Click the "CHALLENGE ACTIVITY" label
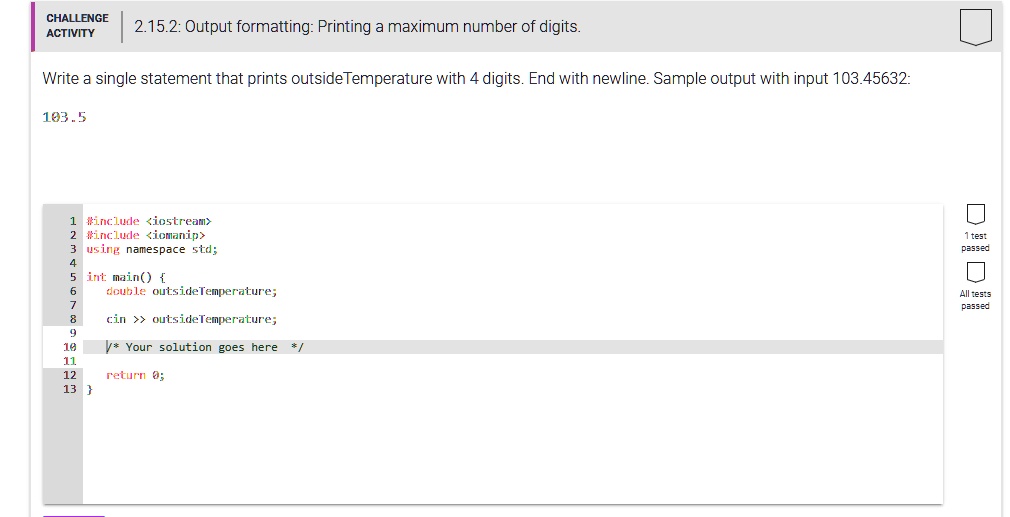The height and width of the screenshot is (517, 1010). (77, 26)
